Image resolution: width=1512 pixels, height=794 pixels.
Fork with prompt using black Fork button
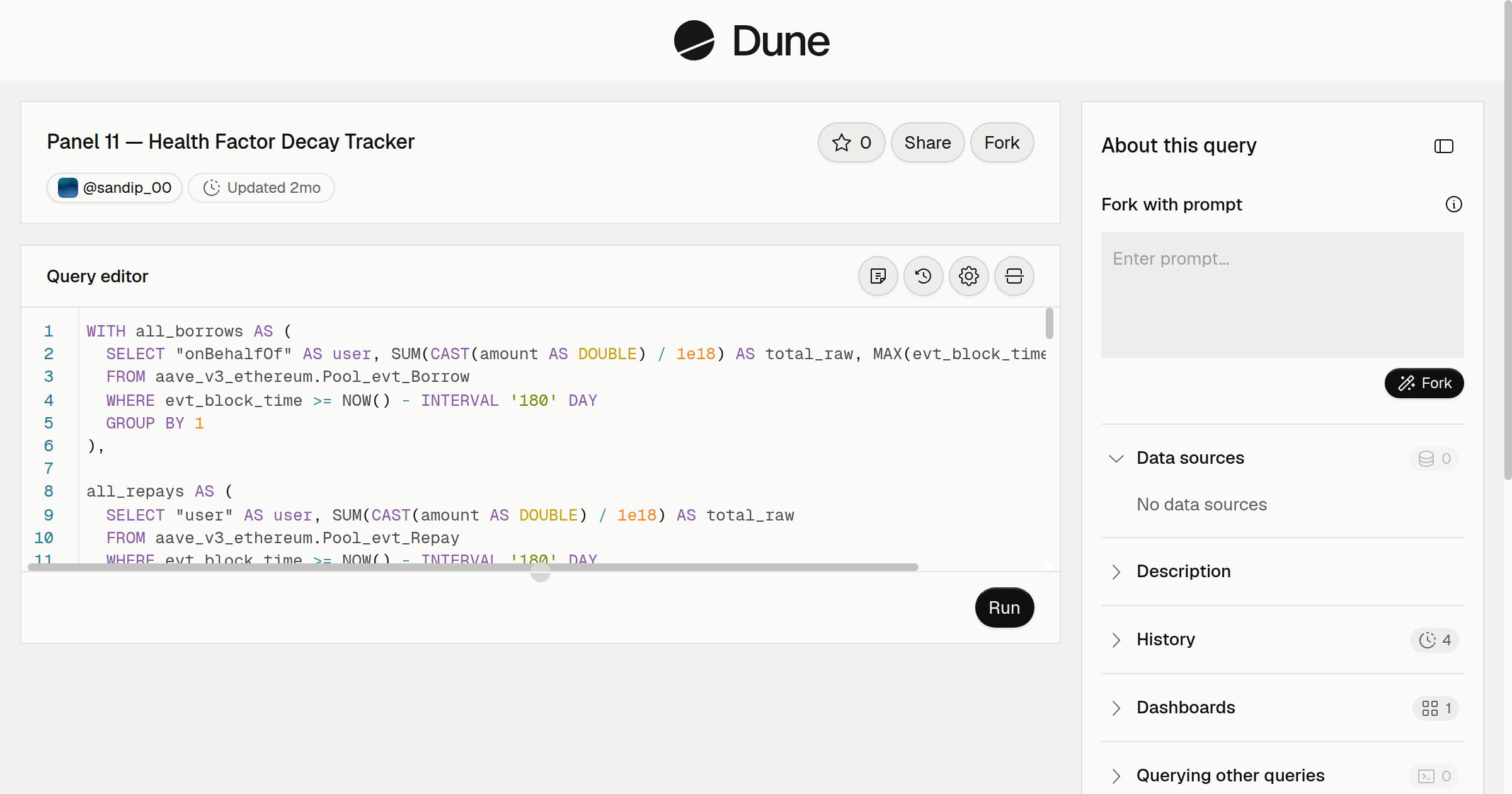click(x=1424, y=383)
